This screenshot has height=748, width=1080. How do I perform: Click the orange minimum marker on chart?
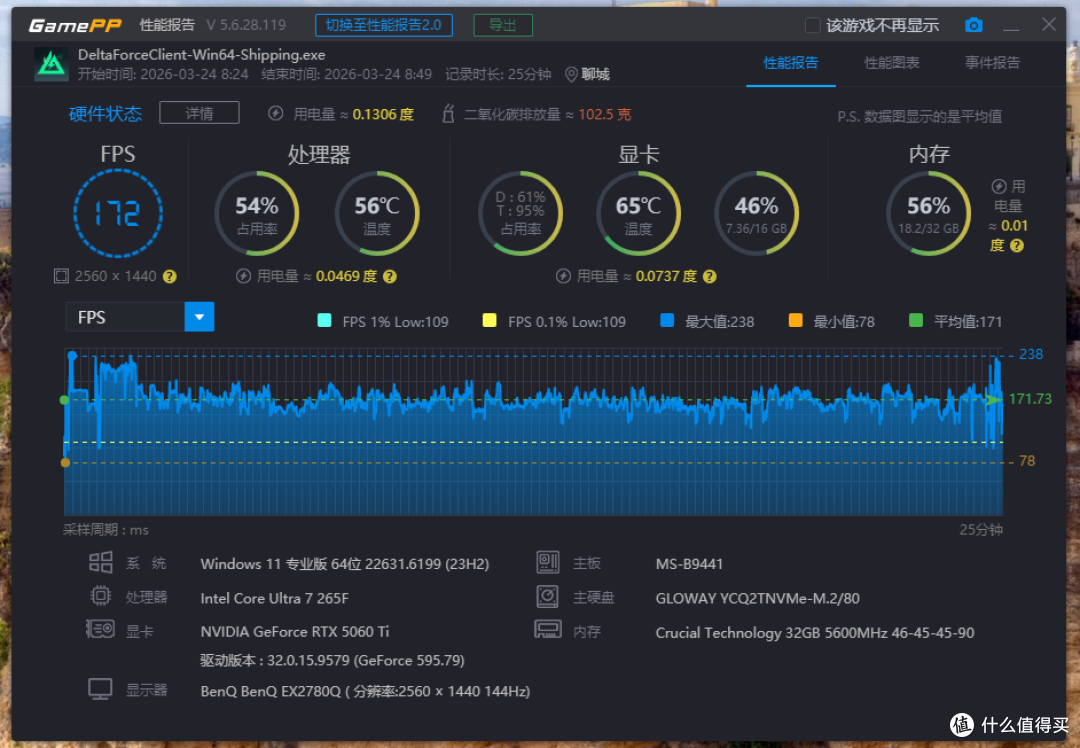tap(65, 463)
